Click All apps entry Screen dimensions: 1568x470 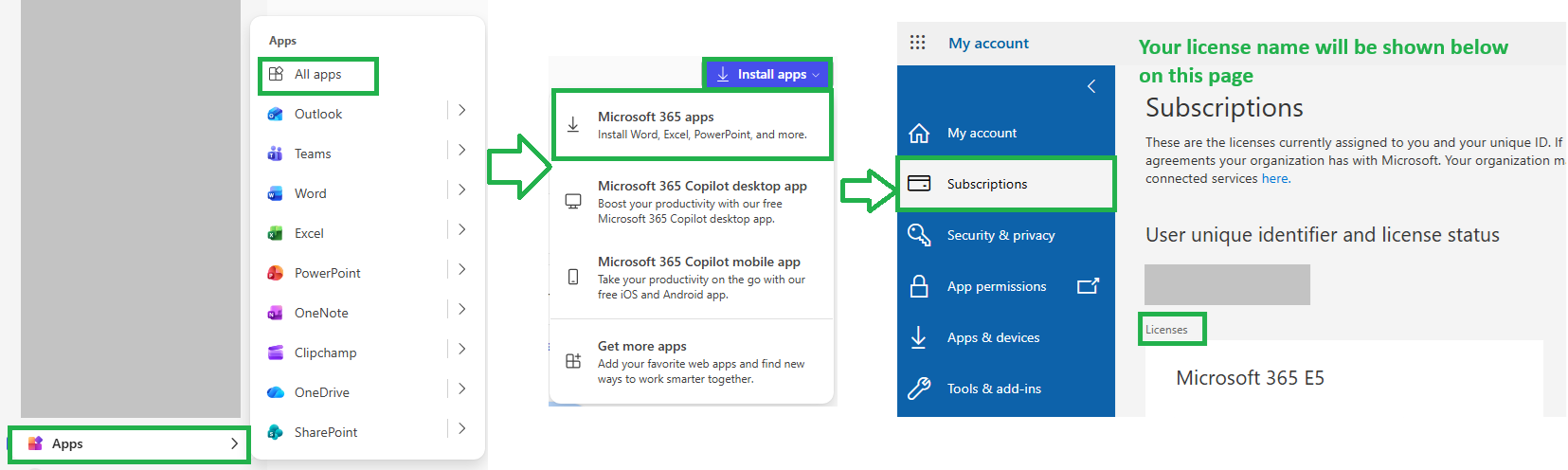point(318,74)
